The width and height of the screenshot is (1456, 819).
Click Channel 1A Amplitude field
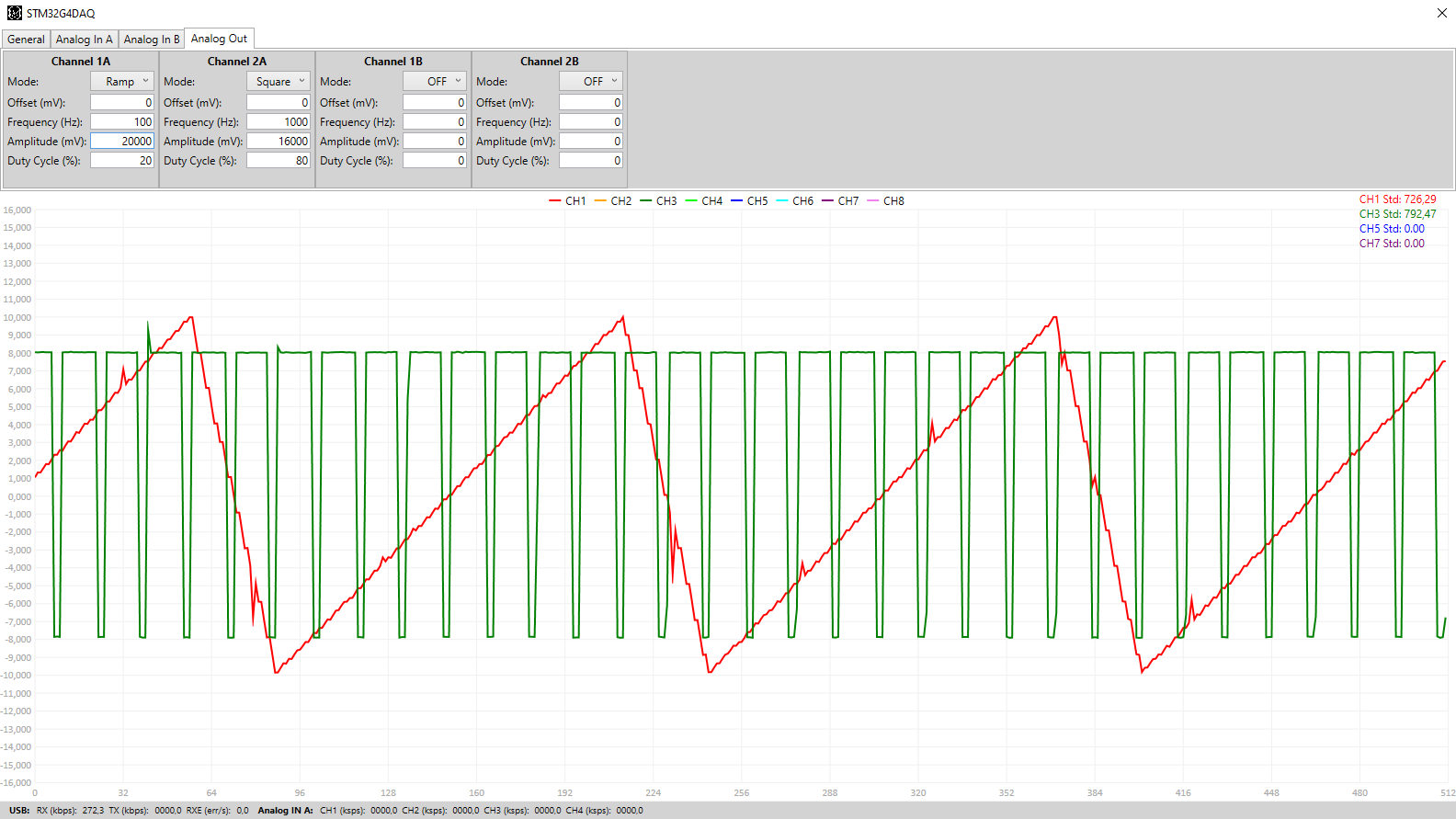(x=122, y=141)
